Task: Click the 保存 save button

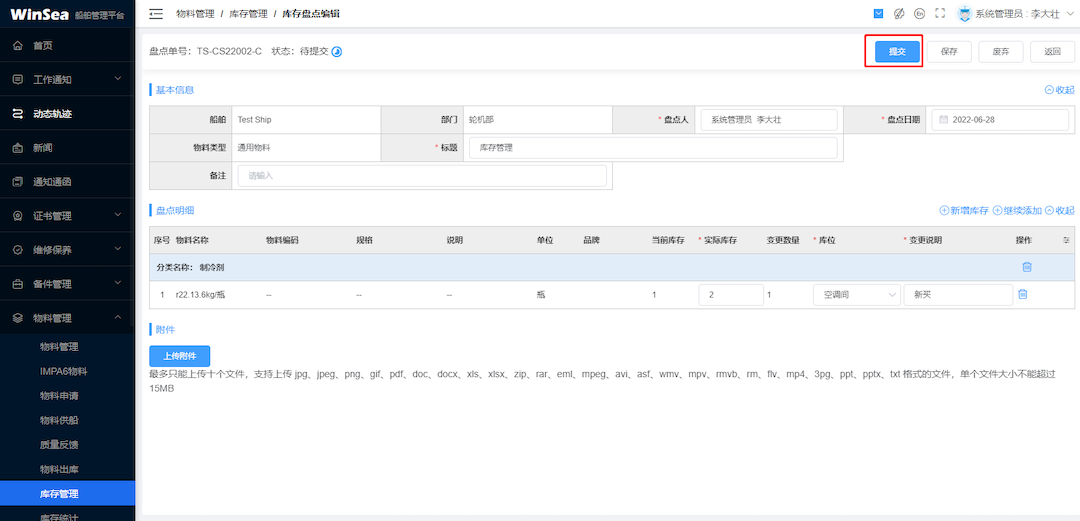Action: pos(949,52)
